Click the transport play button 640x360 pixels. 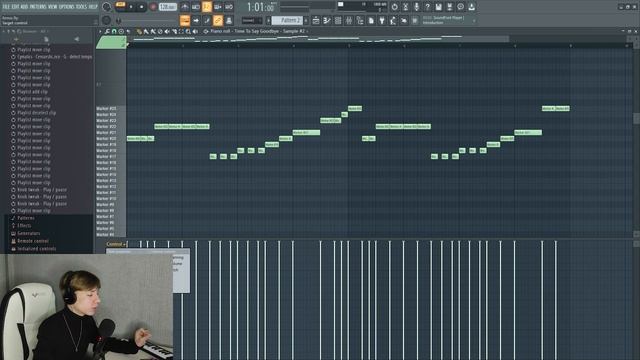click(x=131, y=7)
